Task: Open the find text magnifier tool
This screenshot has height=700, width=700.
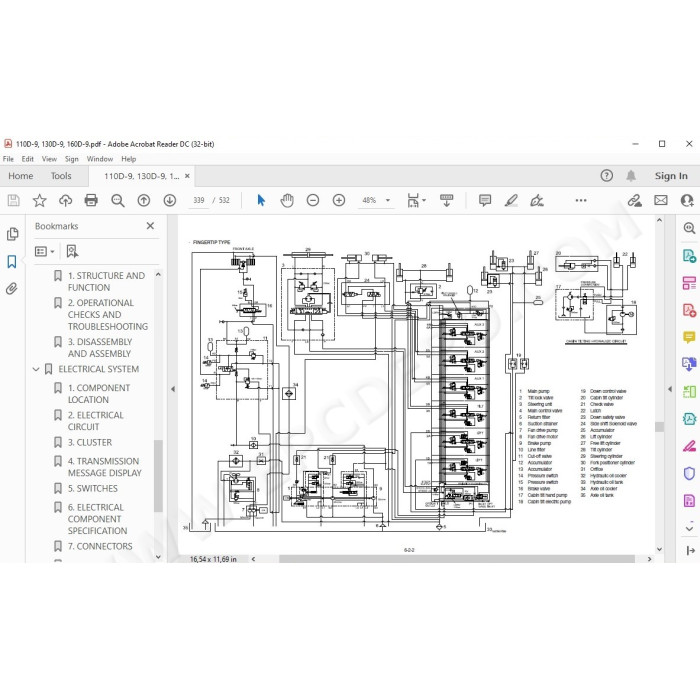Action: [117, 200]
